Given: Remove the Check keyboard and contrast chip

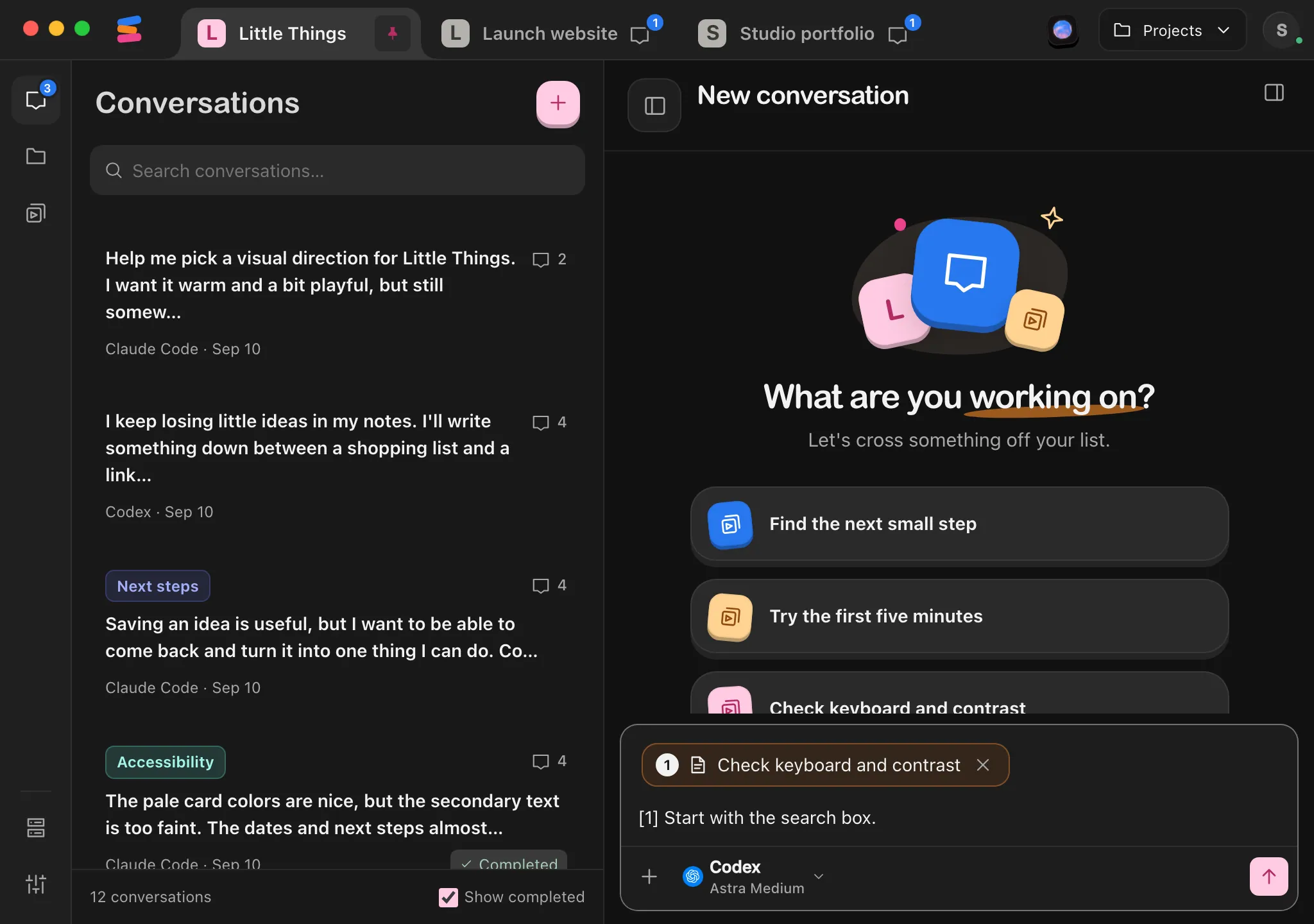Looking at the screenshot, I should tap(983, 765).
